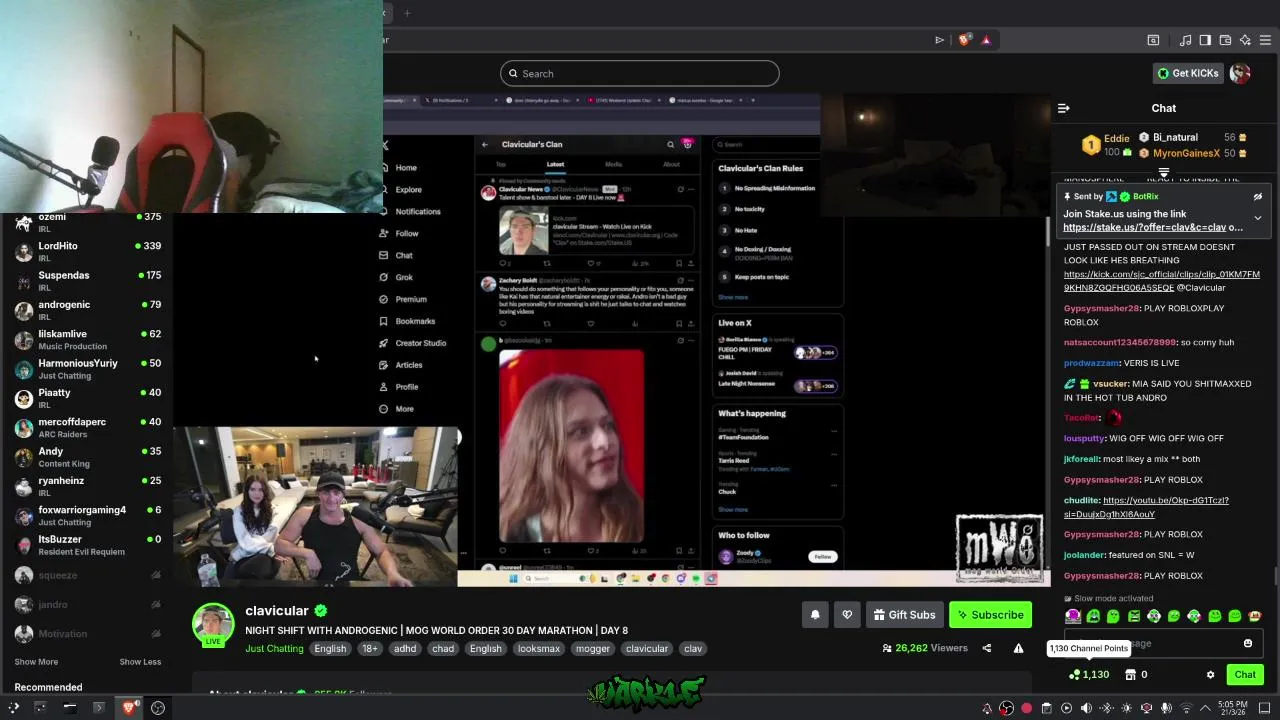
Task: Open the browser hamburger menu
Action: point(1265,40)
